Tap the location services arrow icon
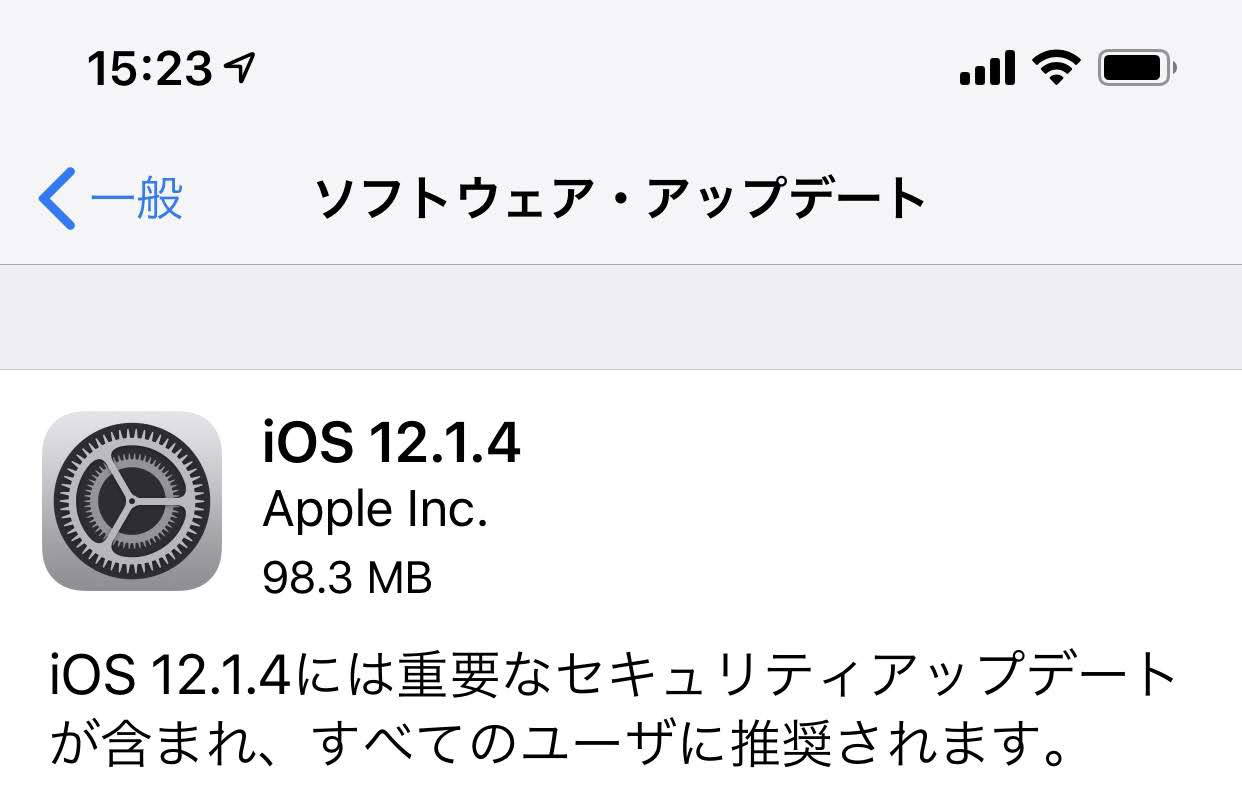Image resolution: width=1242 pixels, height=804 pixels. coord(242,68)
